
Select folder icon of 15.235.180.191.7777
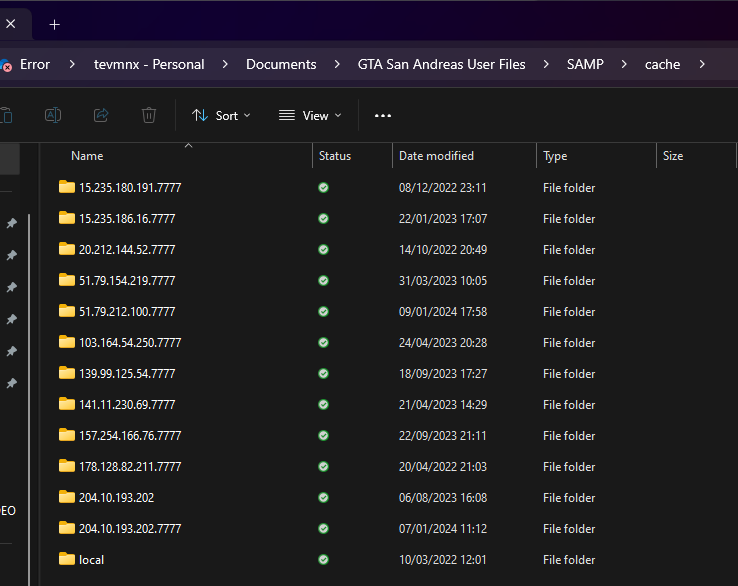pos(67,187)
